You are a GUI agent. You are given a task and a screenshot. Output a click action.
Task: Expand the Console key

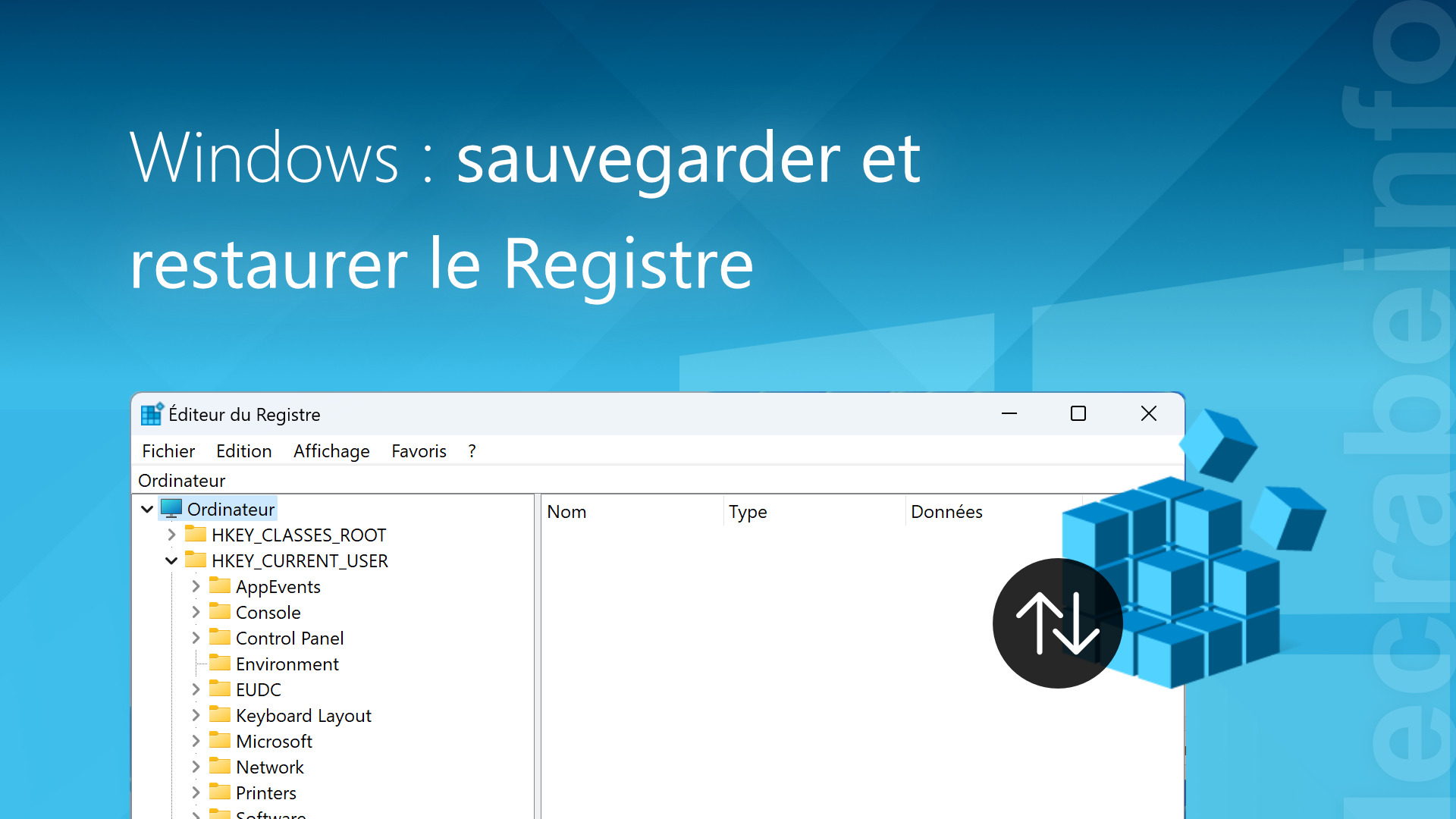[196, 612]
